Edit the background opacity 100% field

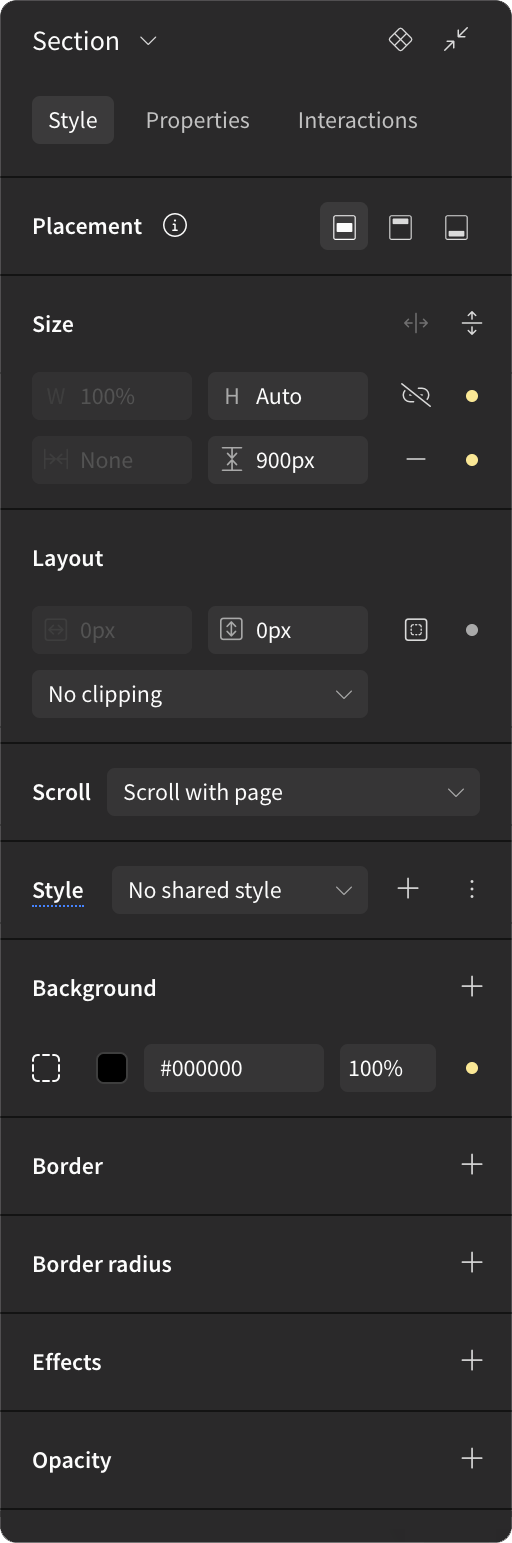[x=388, y=1068]
